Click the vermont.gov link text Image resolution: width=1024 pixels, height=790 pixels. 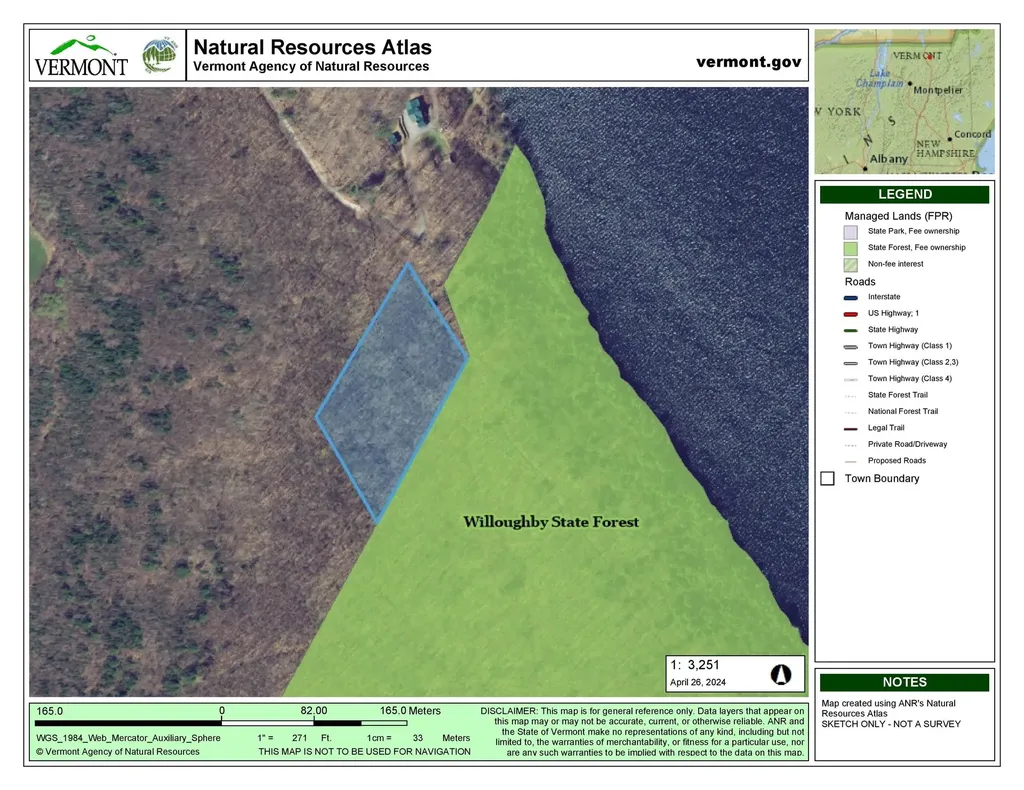[x=748, y=62]
